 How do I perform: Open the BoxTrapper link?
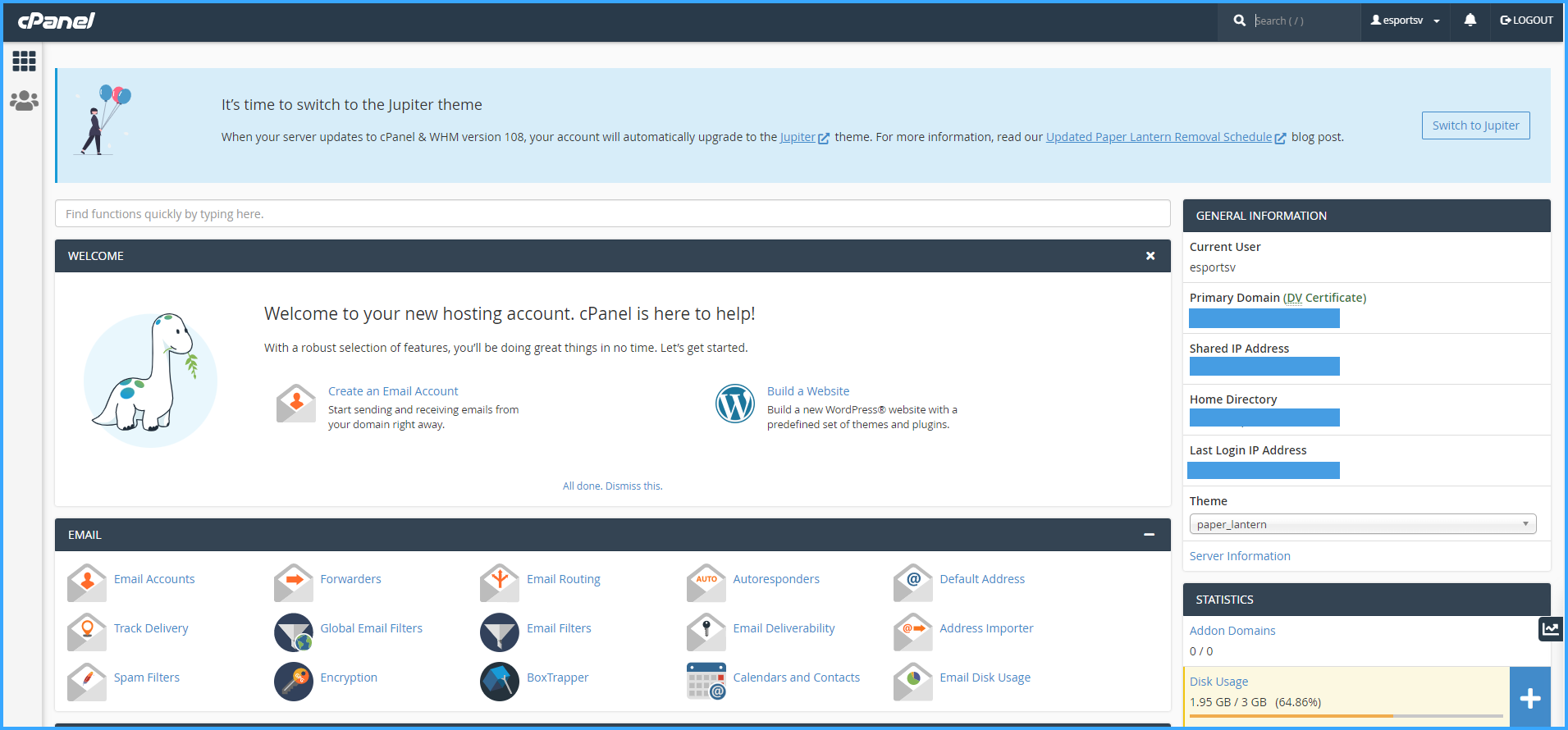pos(558,678)
